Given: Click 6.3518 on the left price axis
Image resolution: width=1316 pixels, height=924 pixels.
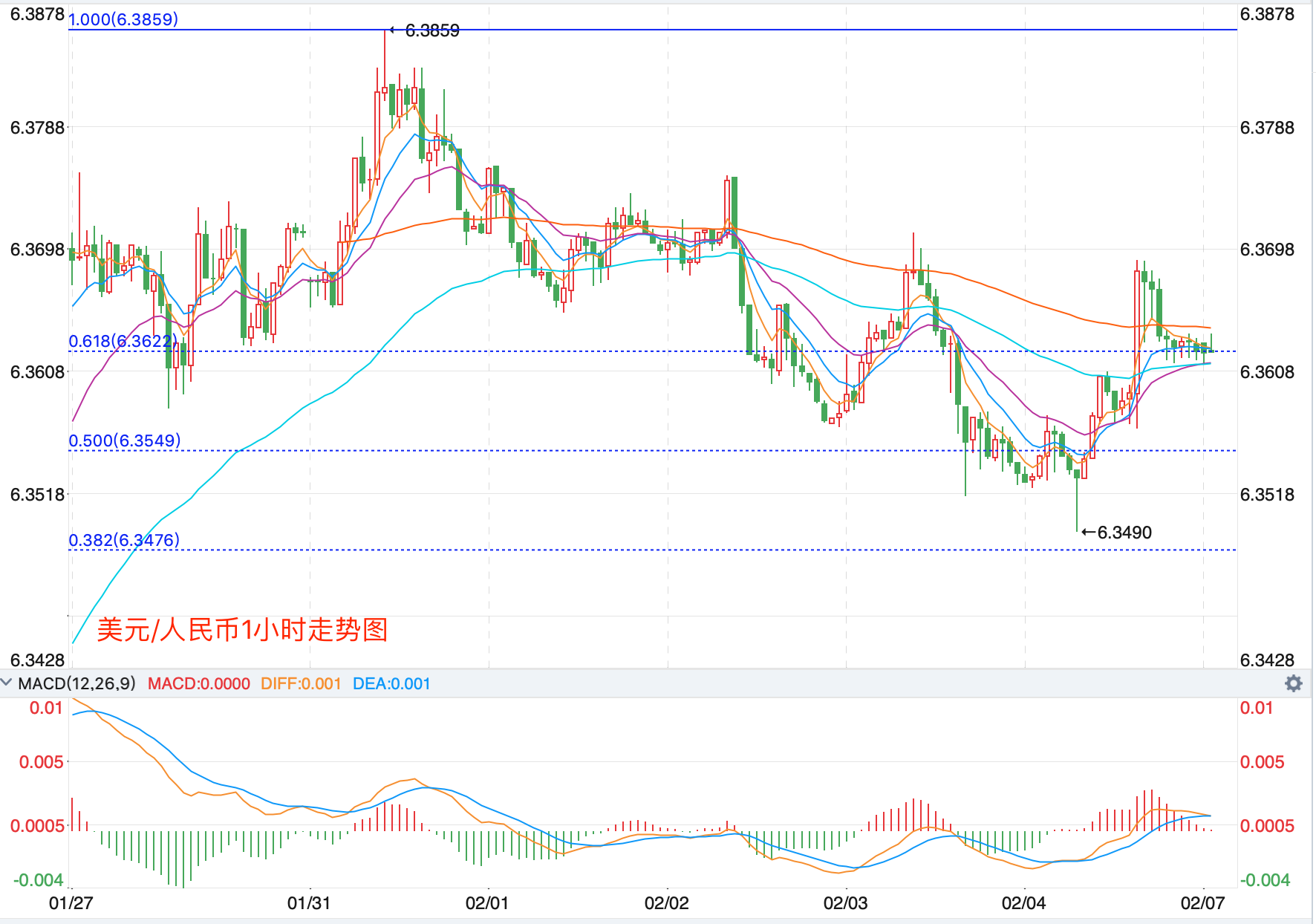Looking at the screenshot, I should [x=37, y=495].
